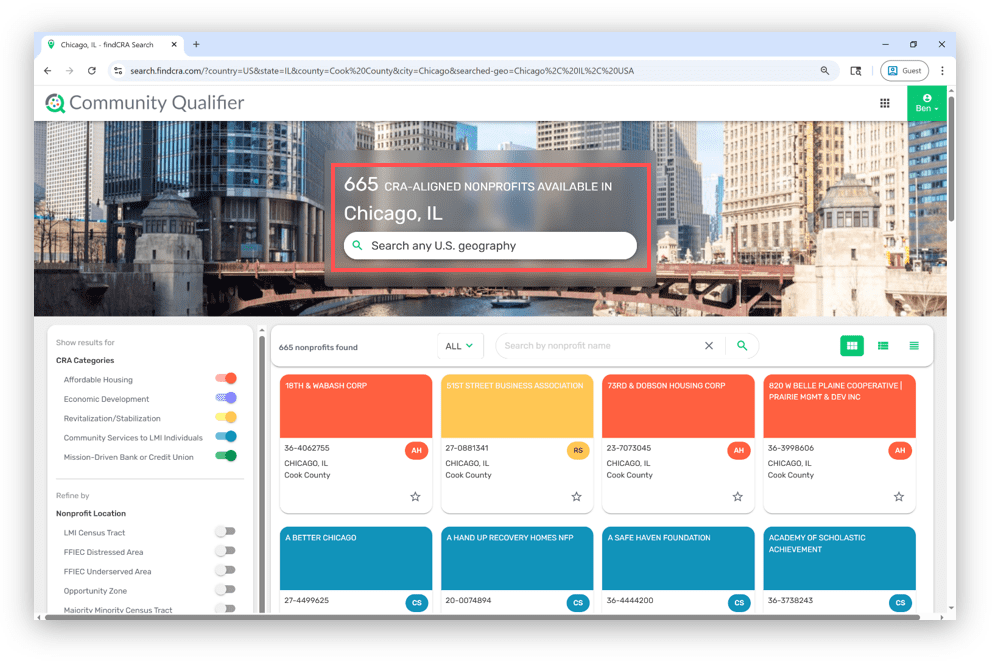Favorite 73RD & DOBSON HOUSING CORP with star
The height and width of the screenshot is (663, 999).
tap(738, 497)
